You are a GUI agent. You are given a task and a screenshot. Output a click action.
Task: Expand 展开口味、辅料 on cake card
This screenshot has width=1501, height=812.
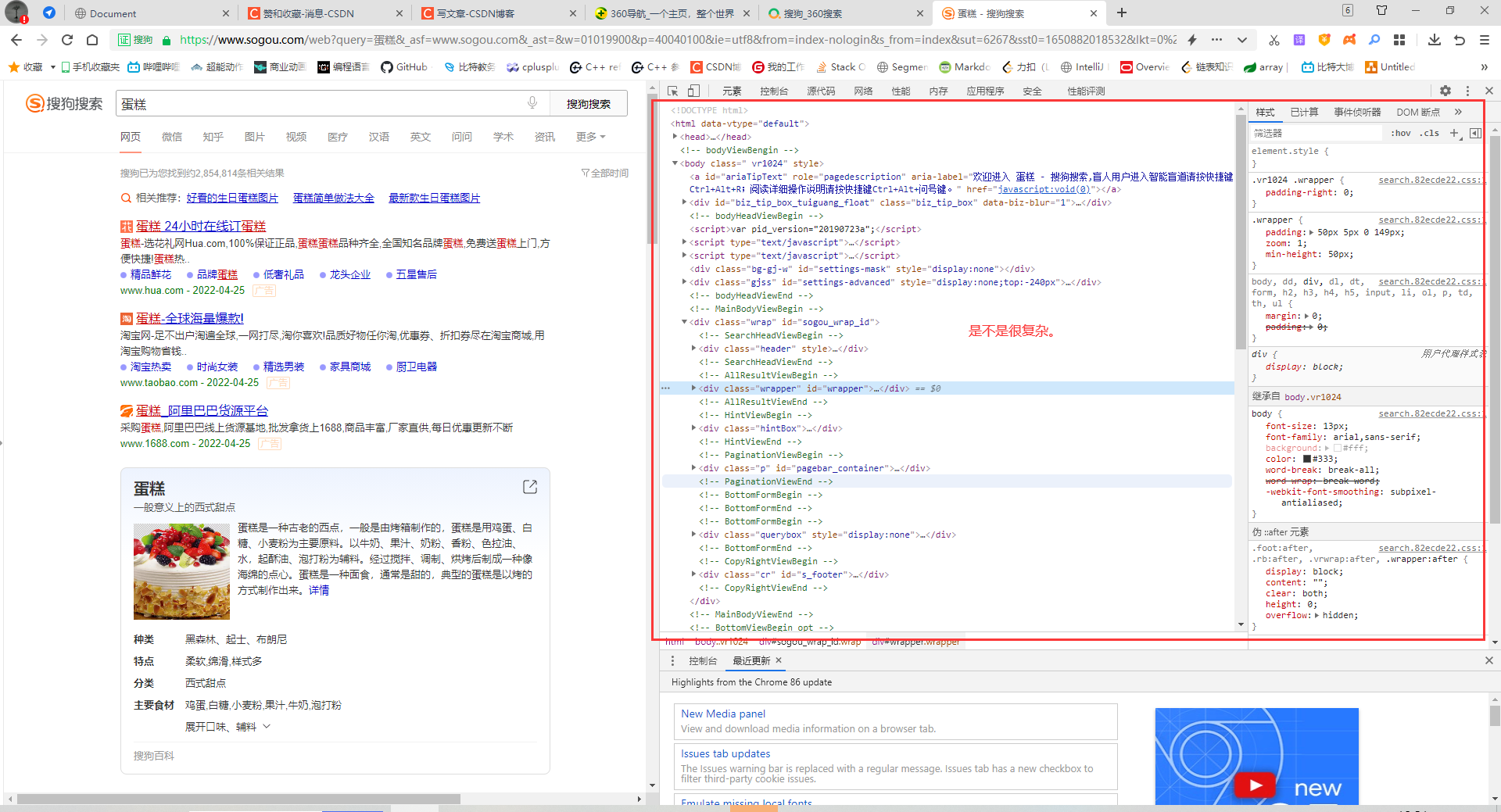(227, 727)
